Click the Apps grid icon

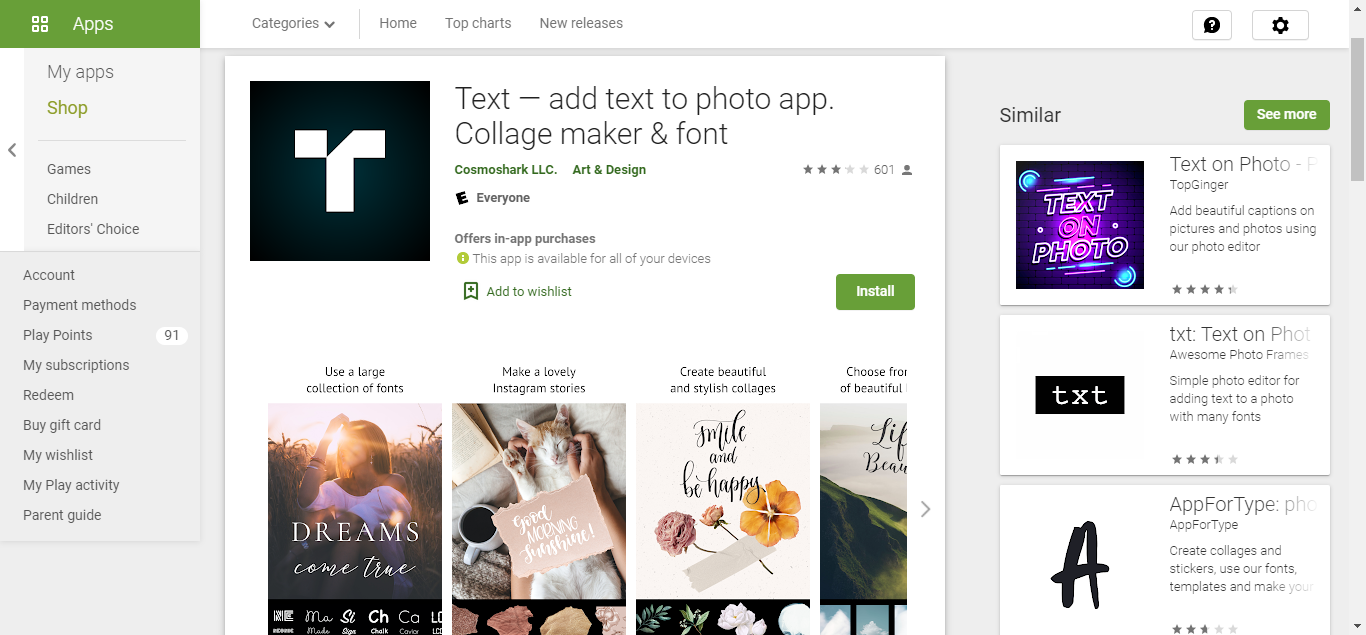(x=40, y=24)
